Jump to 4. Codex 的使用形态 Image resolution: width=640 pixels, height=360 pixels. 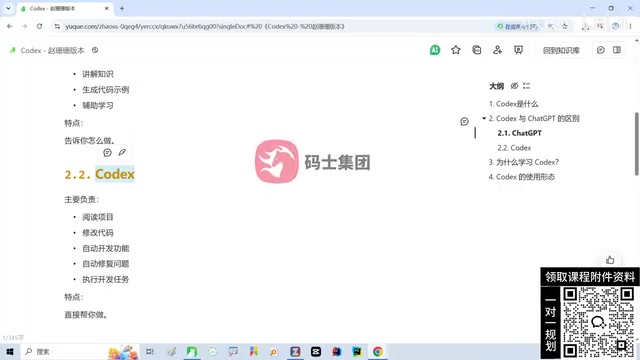(522, 177)
